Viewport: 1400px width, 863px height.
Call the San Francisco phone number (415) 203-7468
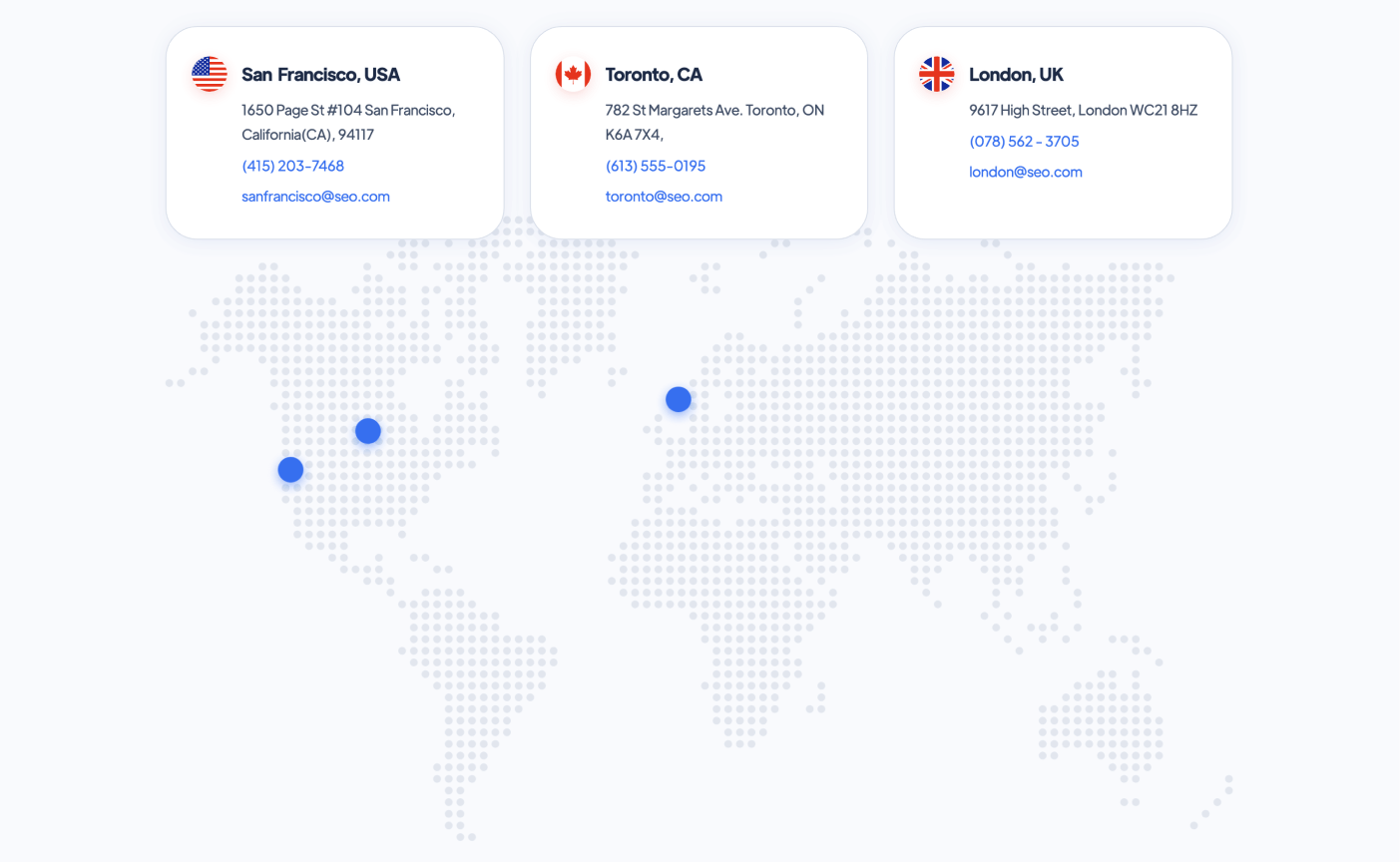coord(292,166)
